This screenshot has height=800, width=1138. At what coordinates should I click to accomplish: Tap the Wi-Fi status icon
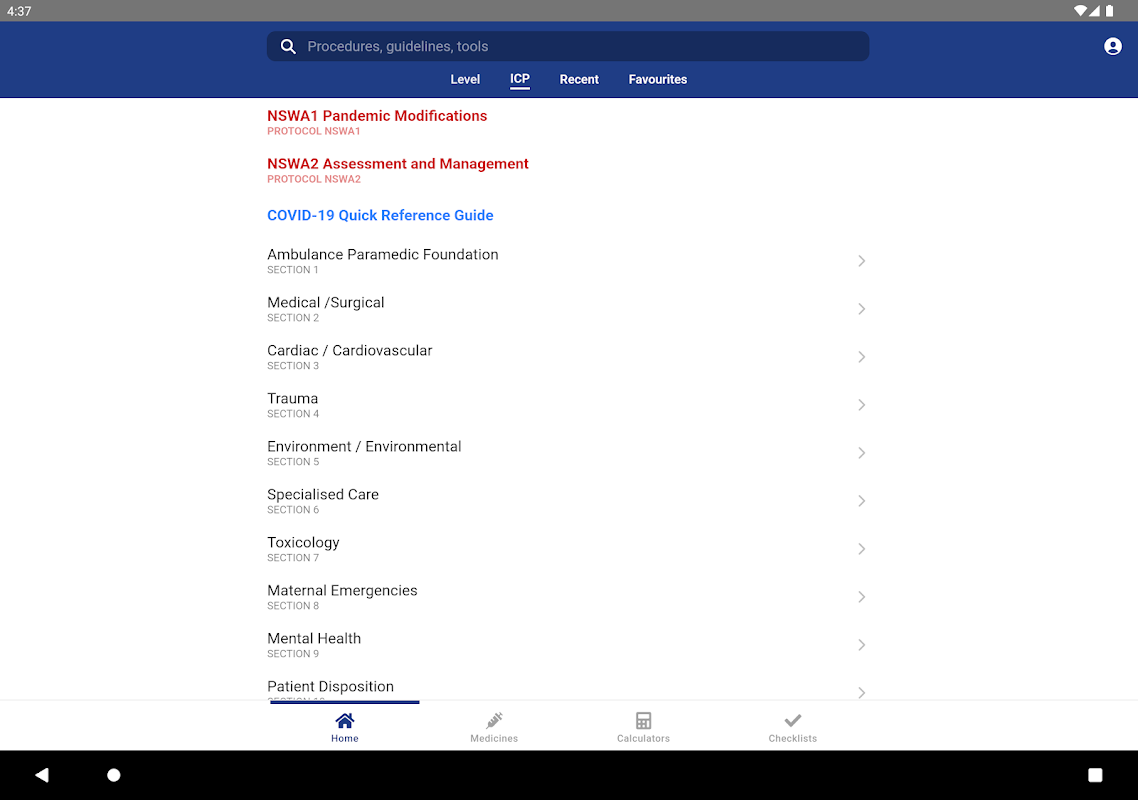[1080, 11]
